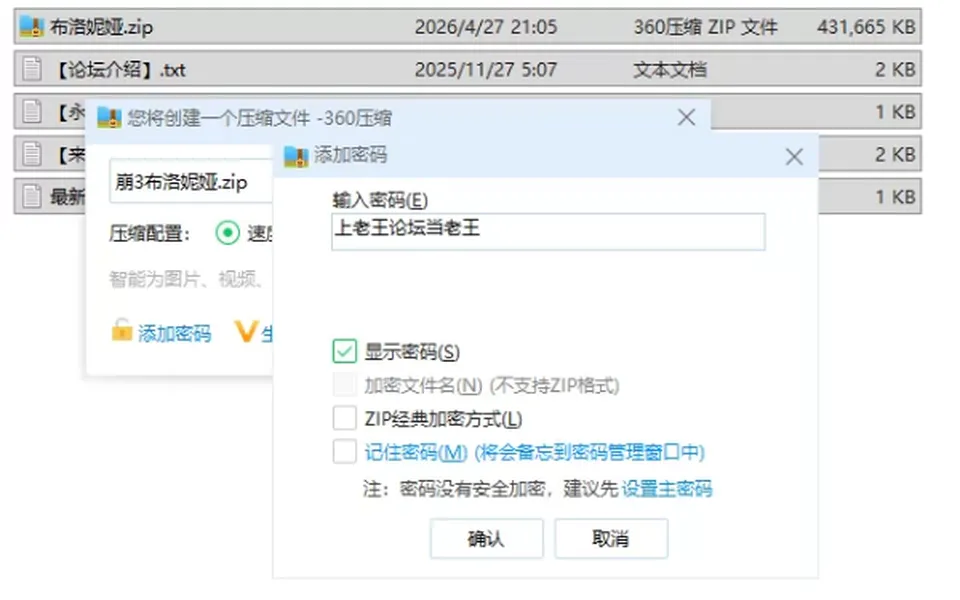The image size is (960, 600).
Task: Click the 布洛妮娅.zip archive file icon
Action: pos(31,26)
